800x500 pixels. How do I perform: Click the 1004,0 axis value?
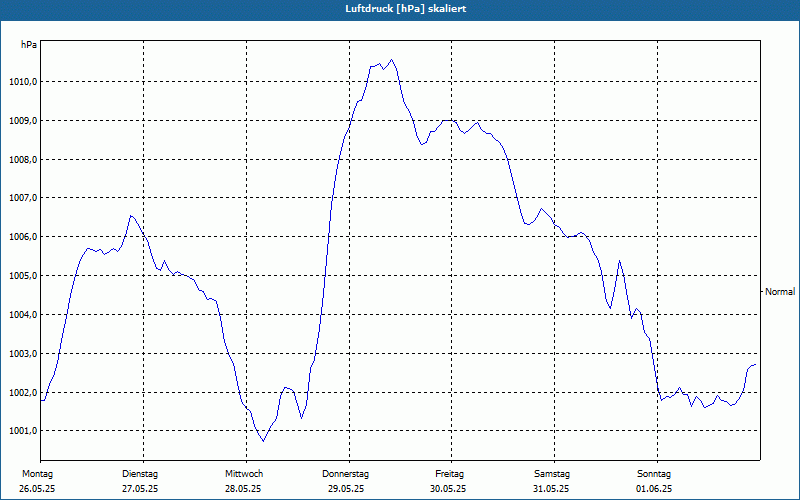[x=23, y=314]
